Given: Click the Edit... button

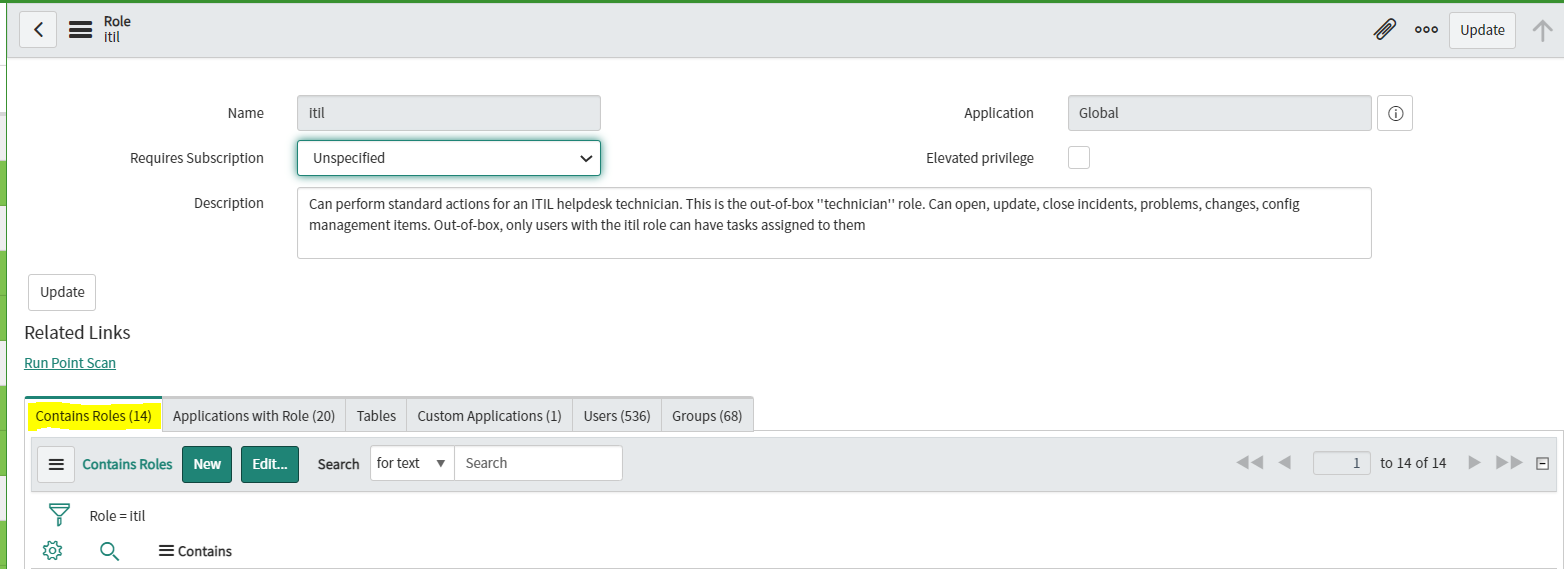Looking at the screenshot, I should tap(270, 464).
